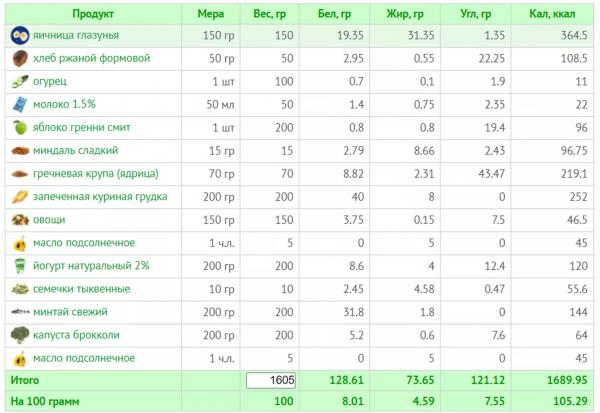Click the pollock fish icon
The height and width of the screenshot is (413, 600).
pos(20,312)
